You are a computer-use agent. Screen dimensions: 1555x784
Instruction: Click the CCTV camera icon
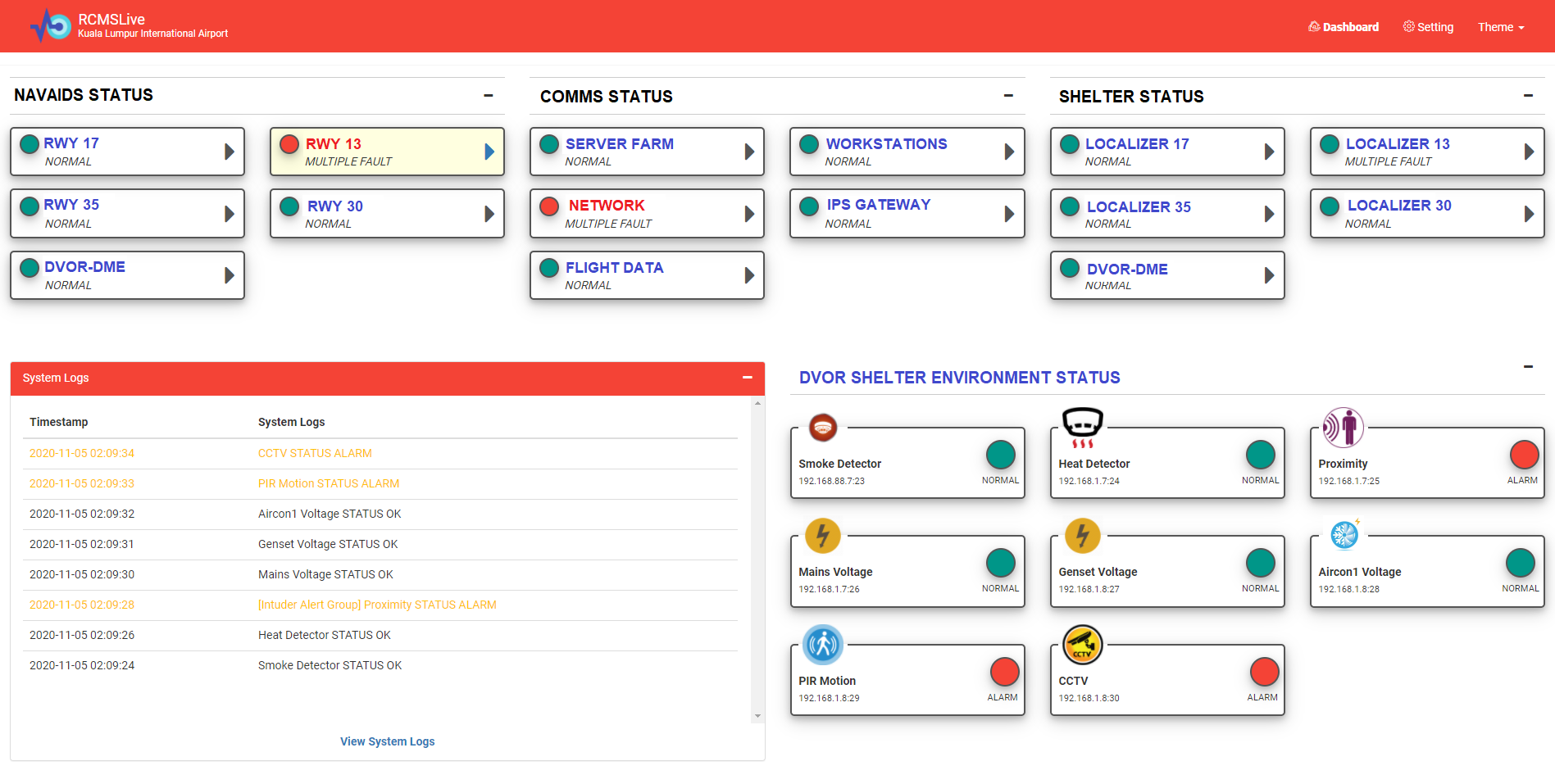click(1082, 645)
